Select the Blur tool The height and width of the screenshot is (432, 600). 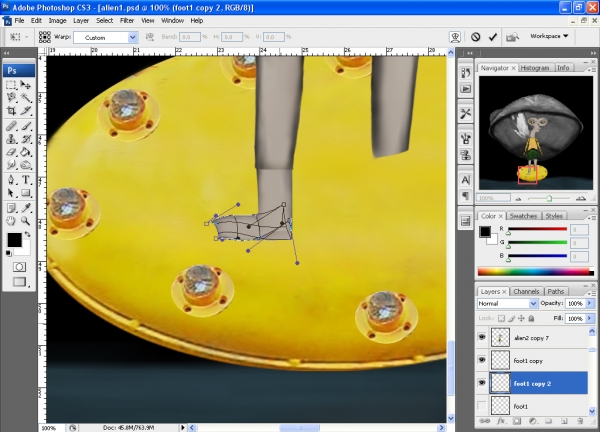[11, 165]
